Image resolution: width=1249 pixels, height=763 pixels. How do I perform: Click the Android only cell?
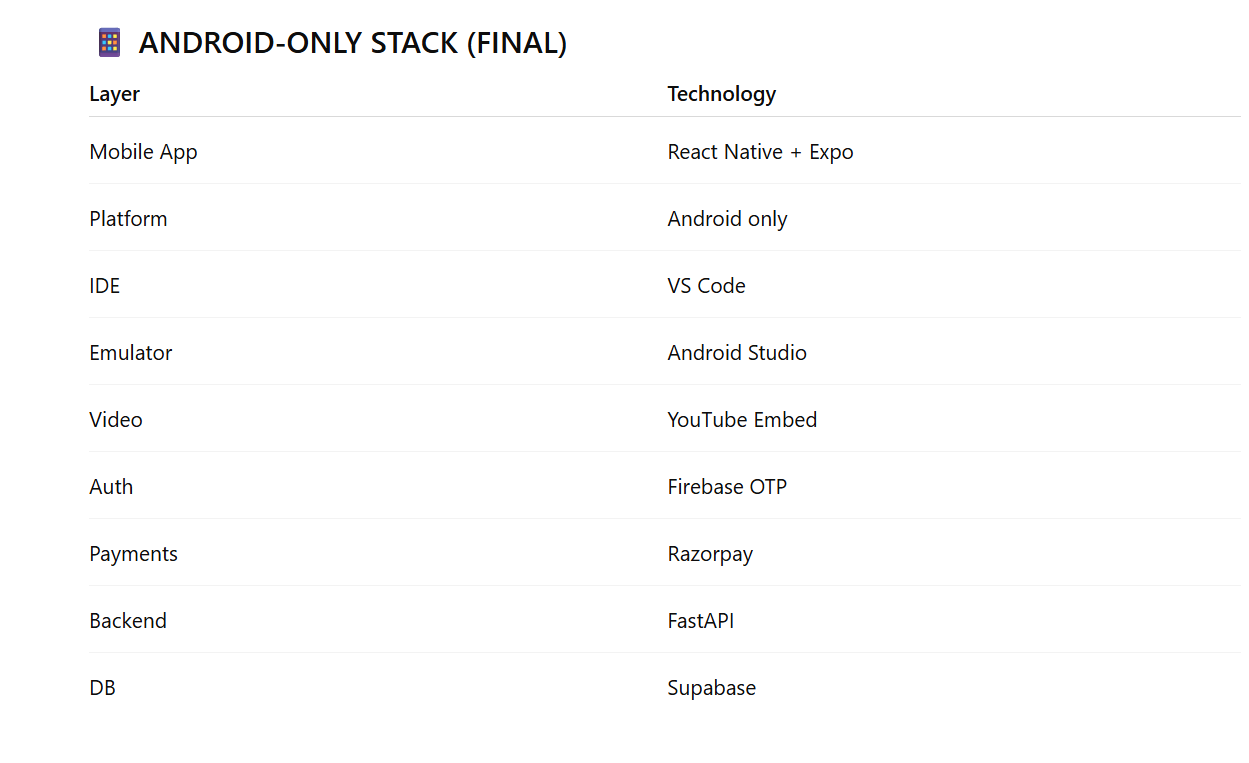tap(727, 219)
